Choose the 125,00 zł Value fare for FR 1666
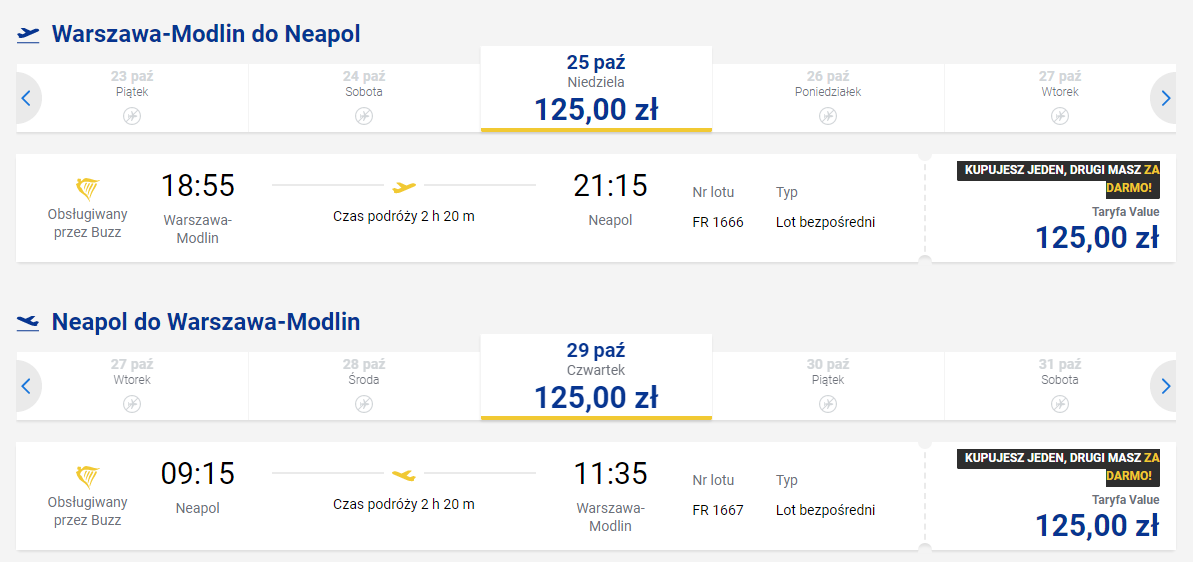The image size is (1193, 562). coord(1096,237)
